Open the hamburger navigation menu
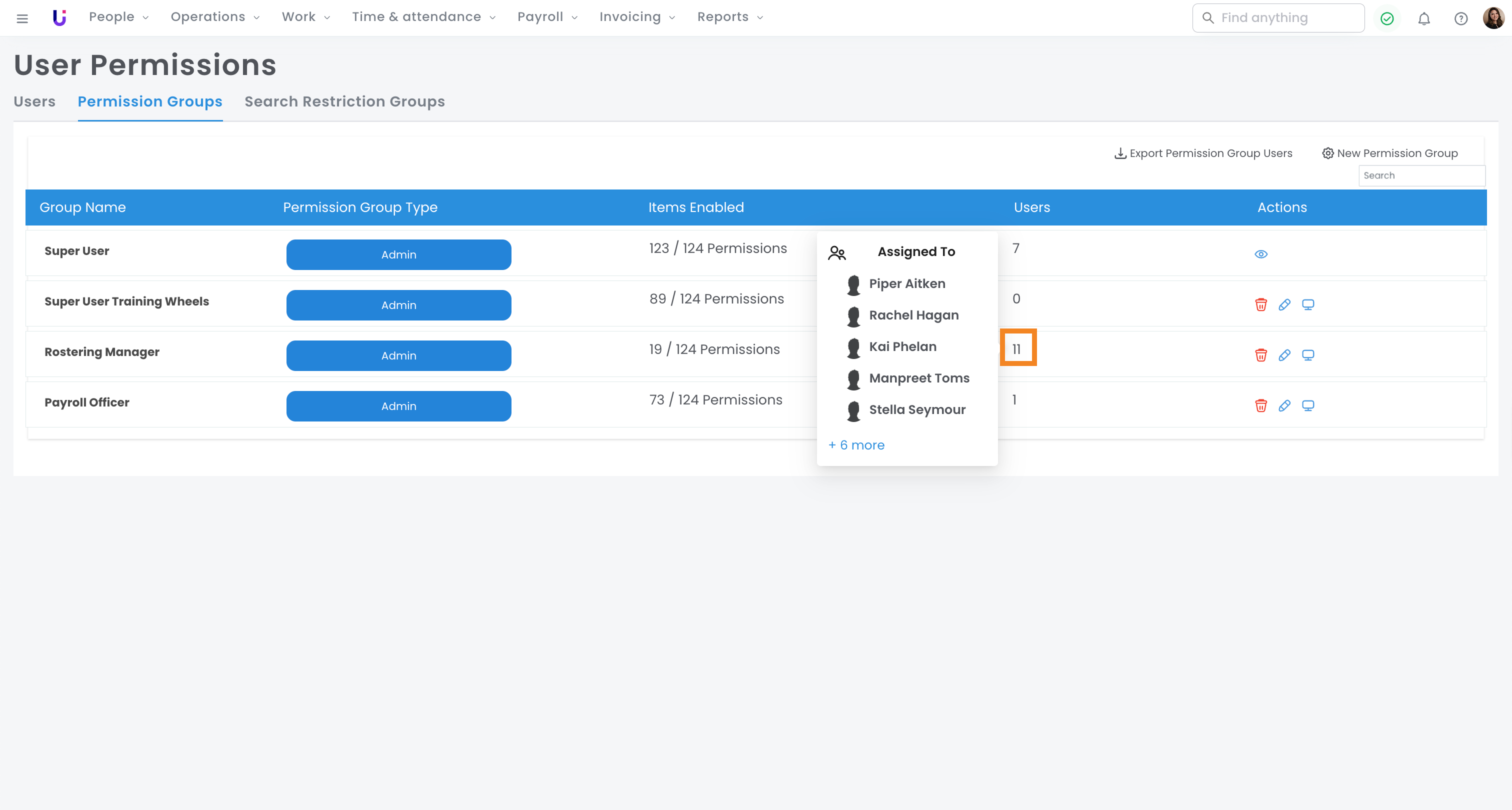This screenshot has height=810, width=1512. point(22,18)
